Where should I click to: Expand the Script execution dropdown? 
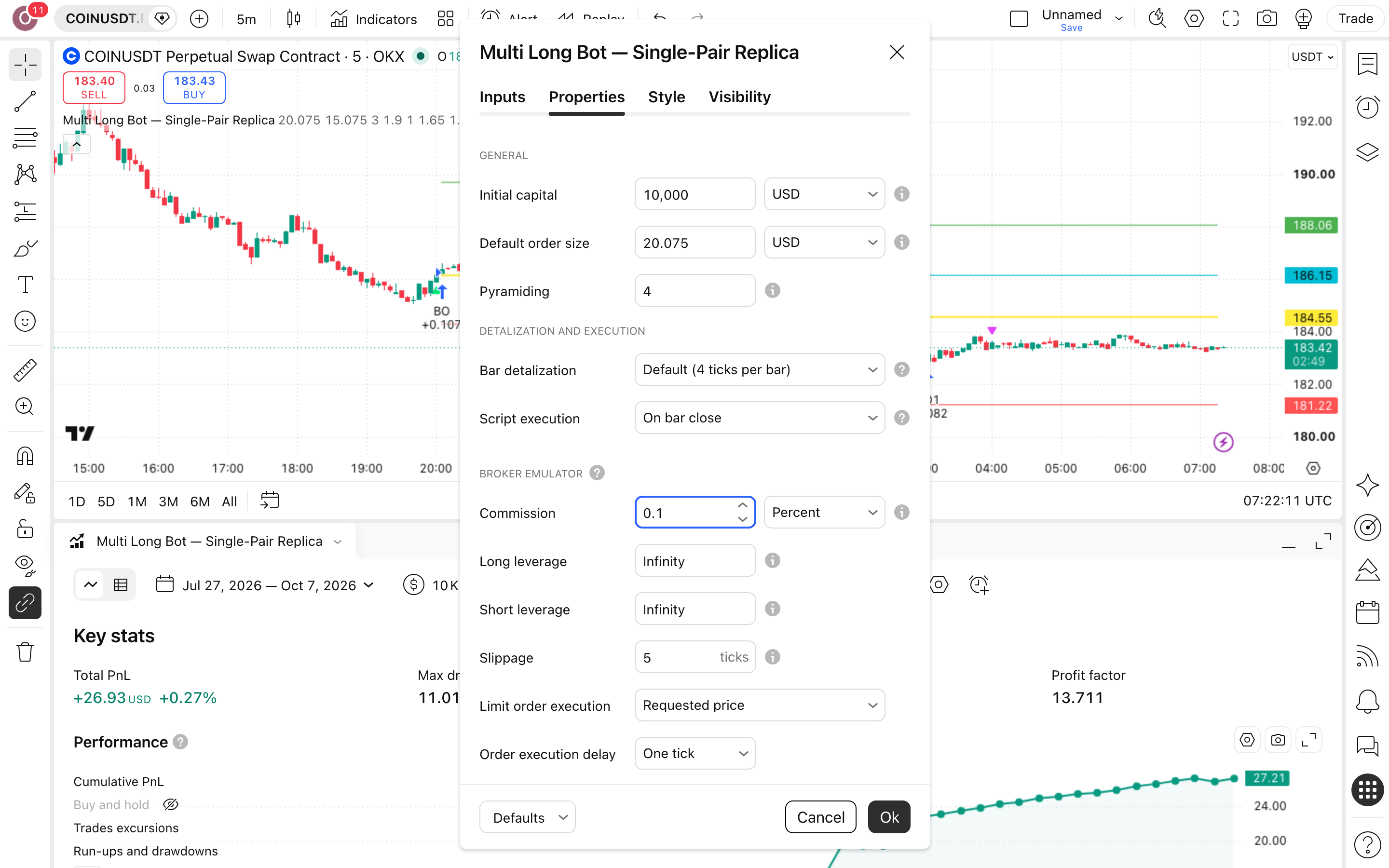click(x=759, y=418)
